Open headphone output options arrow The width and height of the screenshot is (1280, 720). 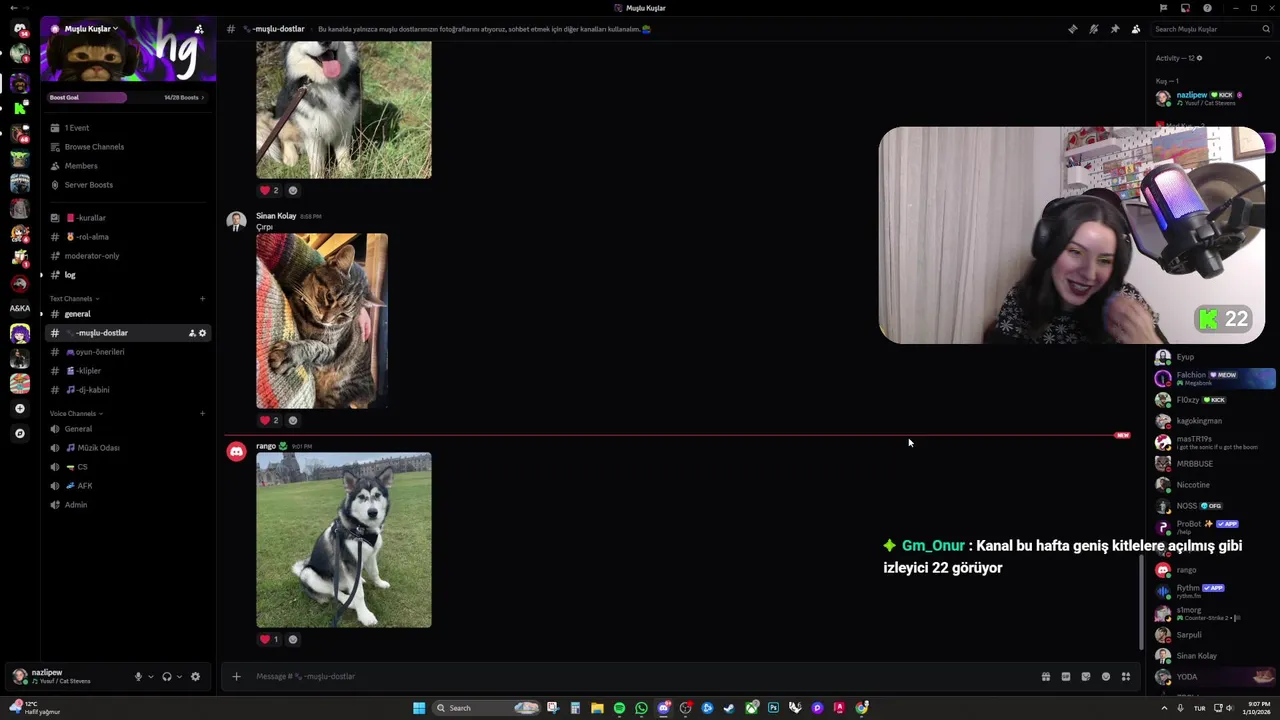point(179,676)
